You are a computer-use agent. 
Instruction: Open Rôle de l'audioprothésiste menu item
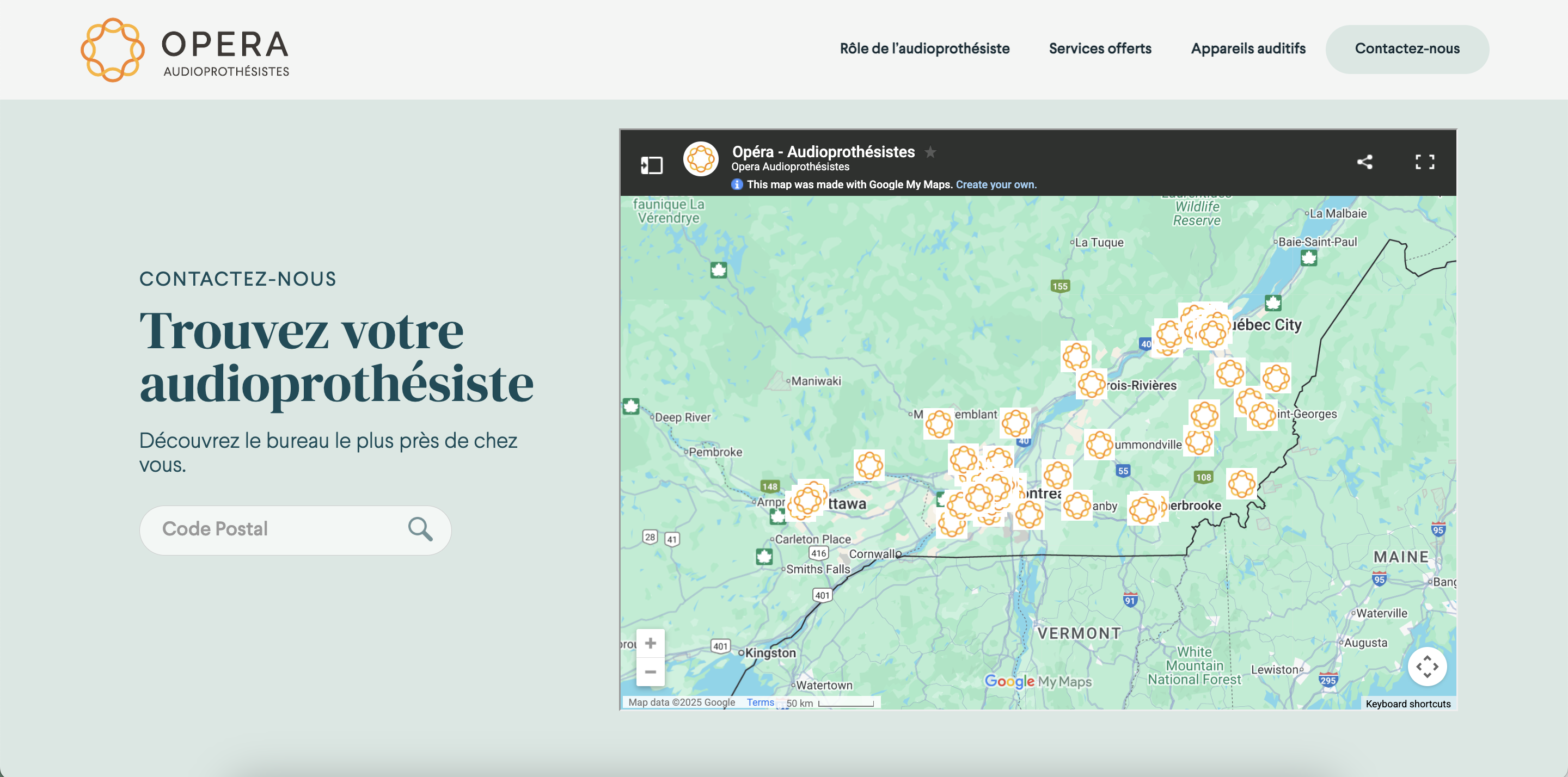pyautogui.click(x=924, y=48)
